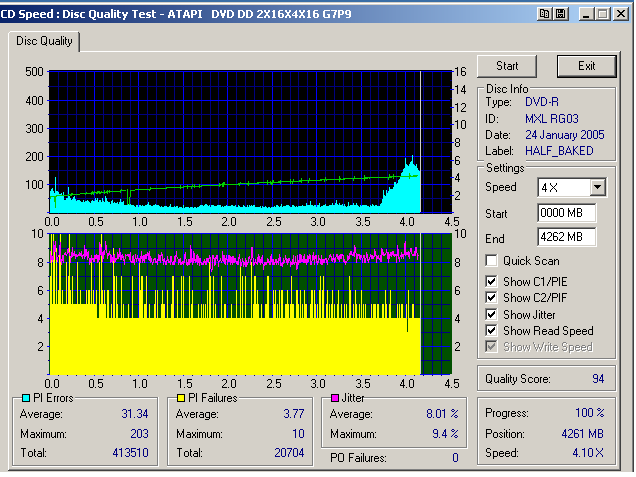This screenshot has height=477, width=636.
Task: Toggle the Show C1/PIE checkbox
Action: click(x=492, y=281)
